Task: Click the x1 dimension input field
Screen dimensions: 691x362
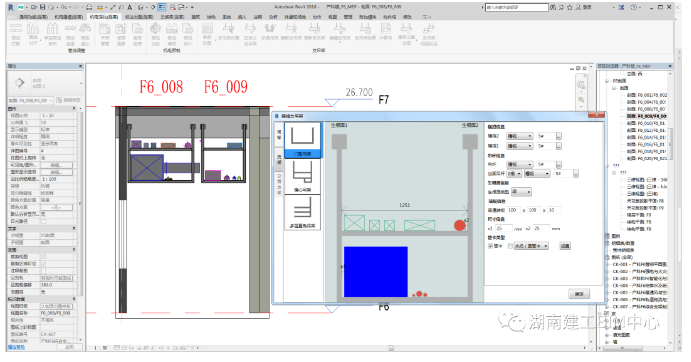Action: point(503,228)
